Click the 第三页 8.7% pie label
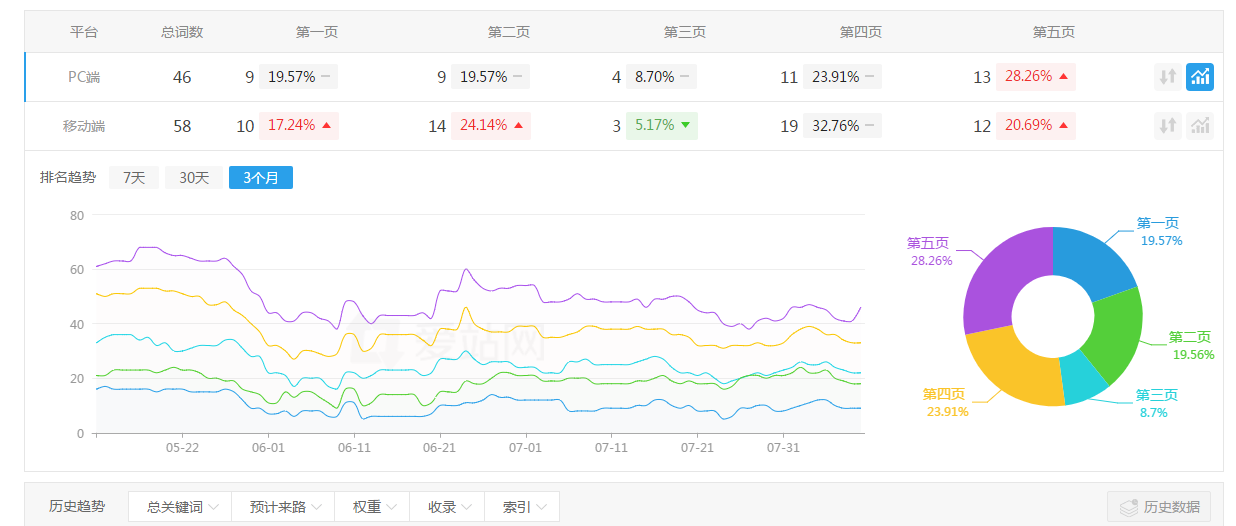Viewport: 1236px width, 526px height. 1157,403
